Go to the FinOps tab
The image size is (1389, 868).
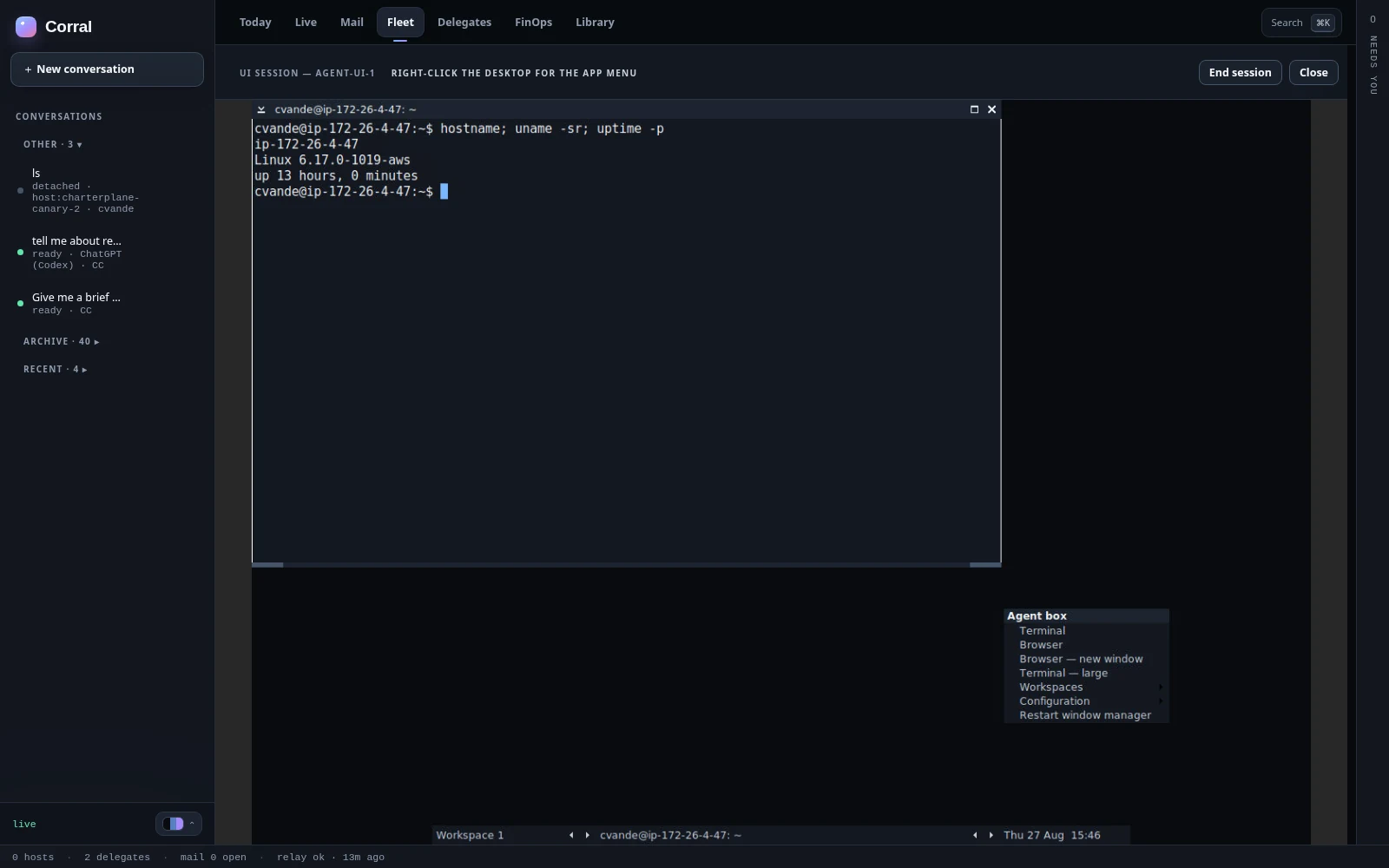(533, 23)
